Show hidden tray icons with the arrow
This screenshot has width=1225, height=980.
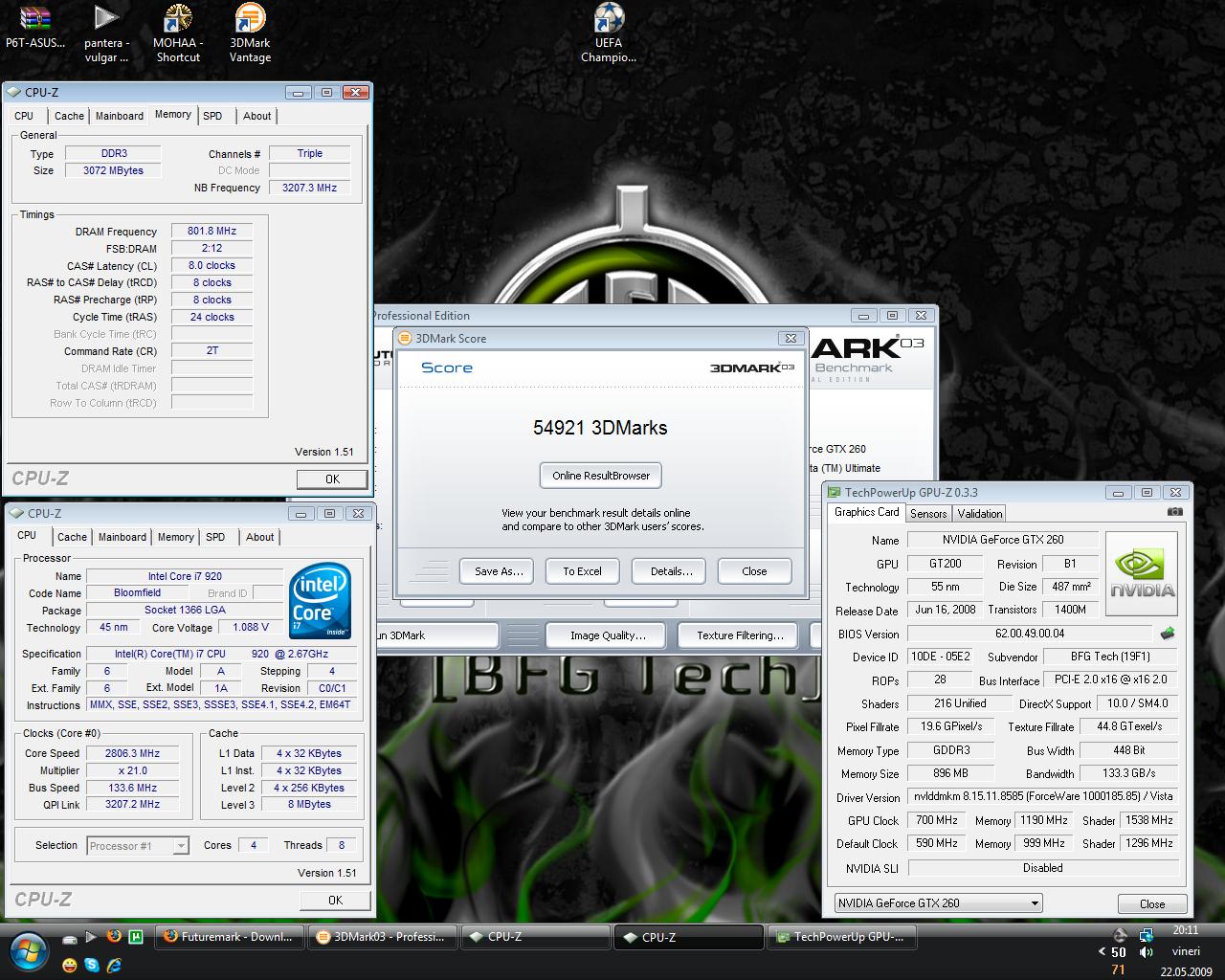(x=1102, y=952)
